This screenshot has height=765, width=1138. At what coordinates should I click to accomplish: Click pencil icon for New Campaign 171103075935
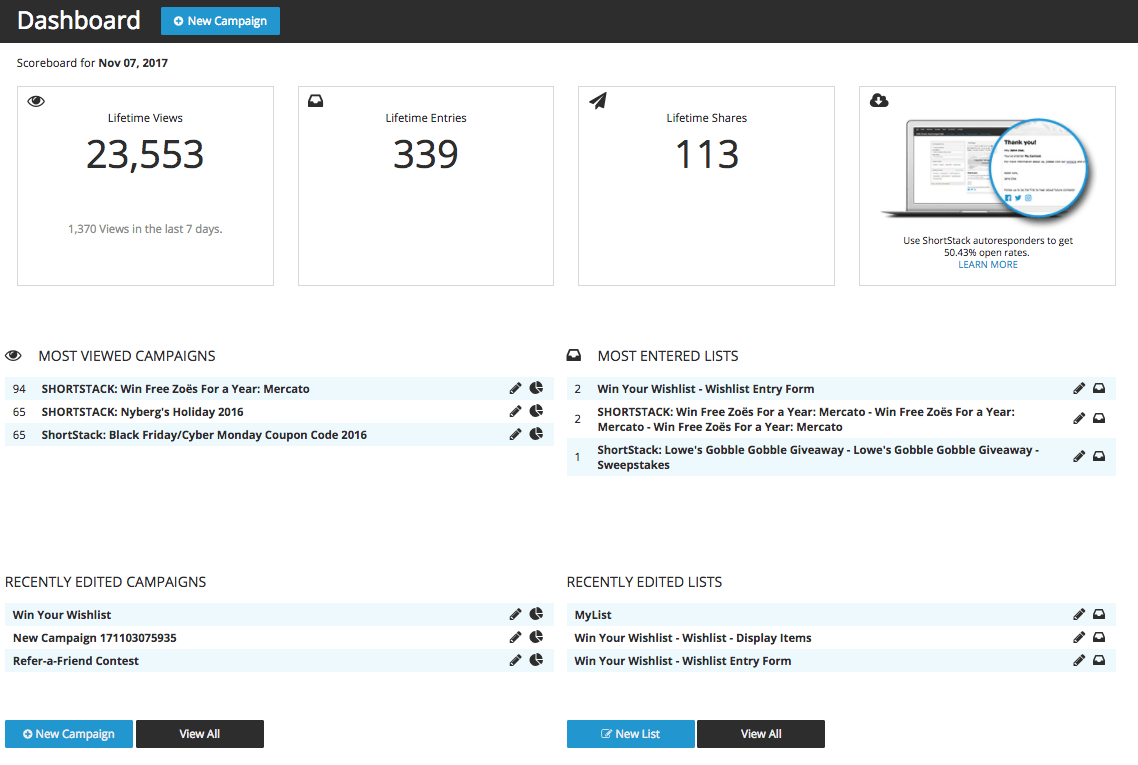515,637
